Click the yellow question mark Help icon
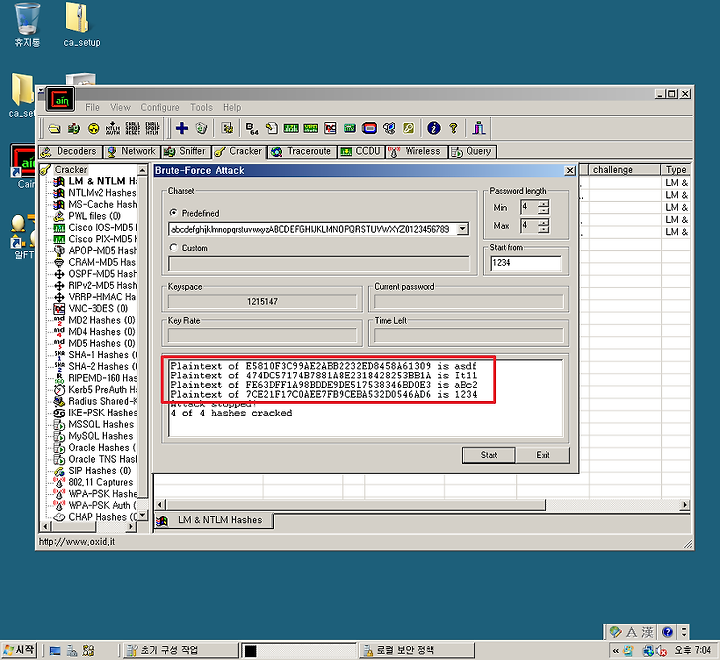This screenshot has width=720, height=660. (x=453, y=128)
